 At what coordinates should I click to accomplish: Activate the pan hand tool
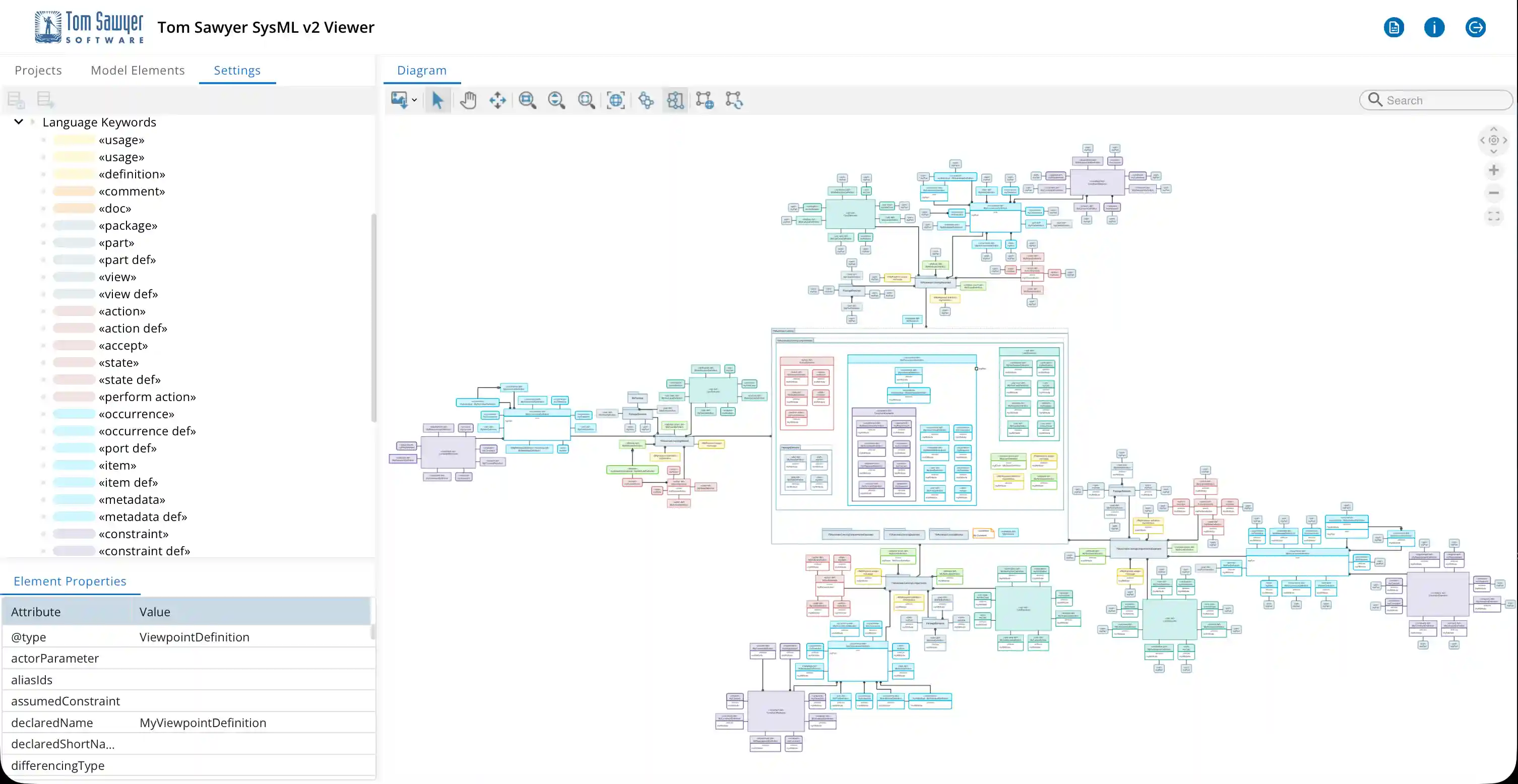point(468,100)
